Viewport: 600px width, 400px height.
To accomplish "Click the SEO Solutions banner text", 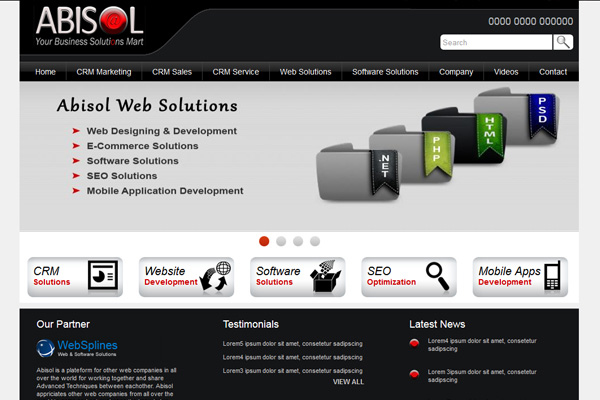I will point(122,176).
